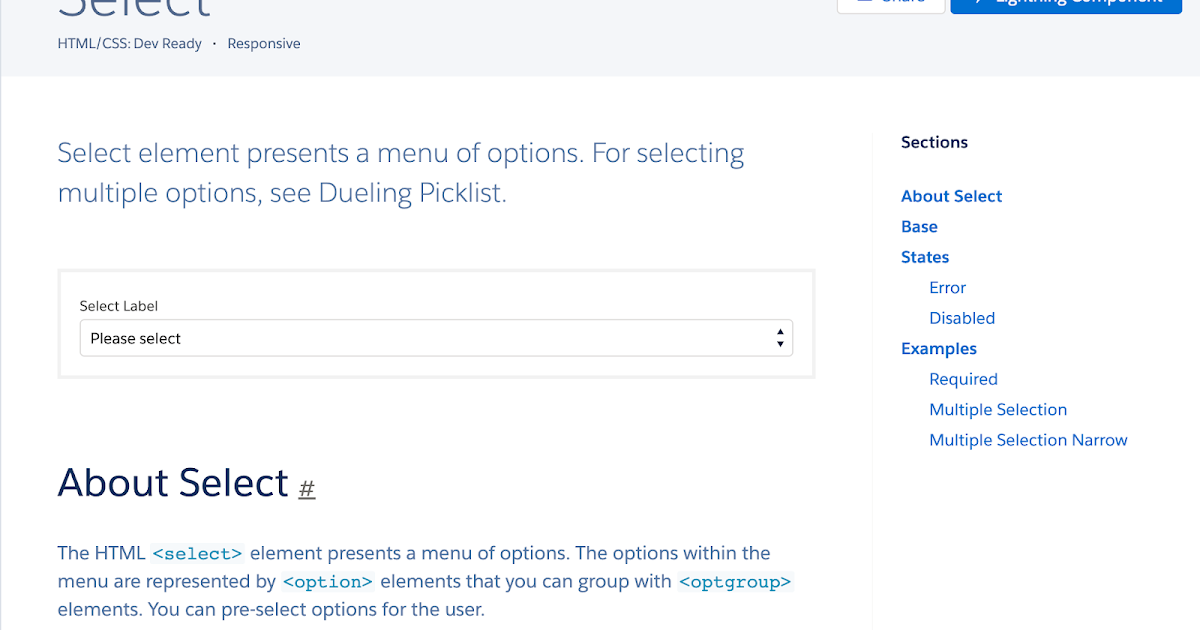Open the Base section link

pyautogui.click(x=918, y=226)
